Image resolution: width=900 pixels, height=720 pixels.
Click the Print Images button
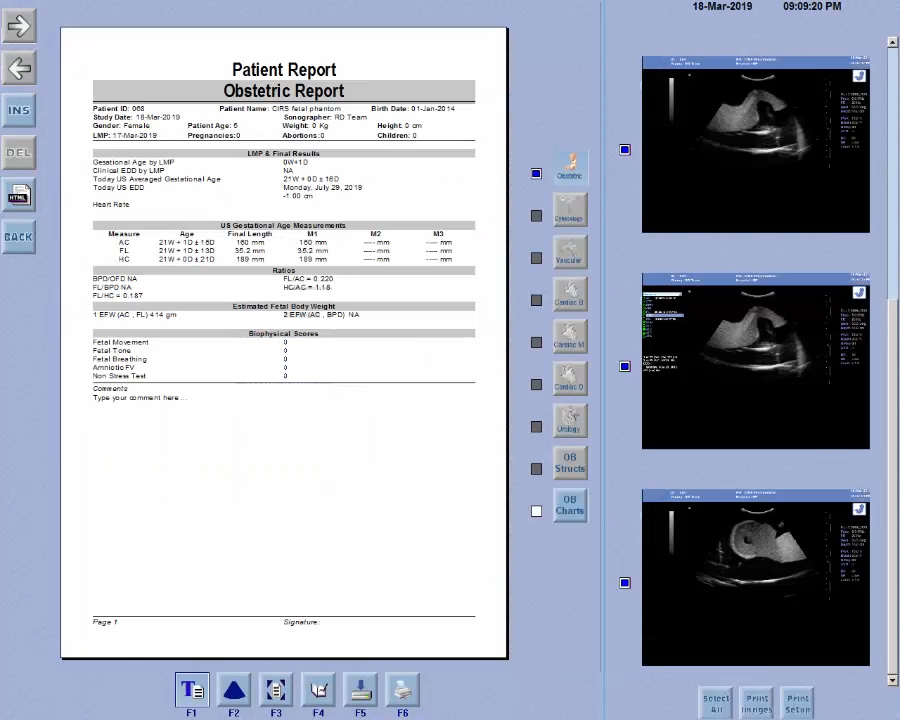(757, 704)
